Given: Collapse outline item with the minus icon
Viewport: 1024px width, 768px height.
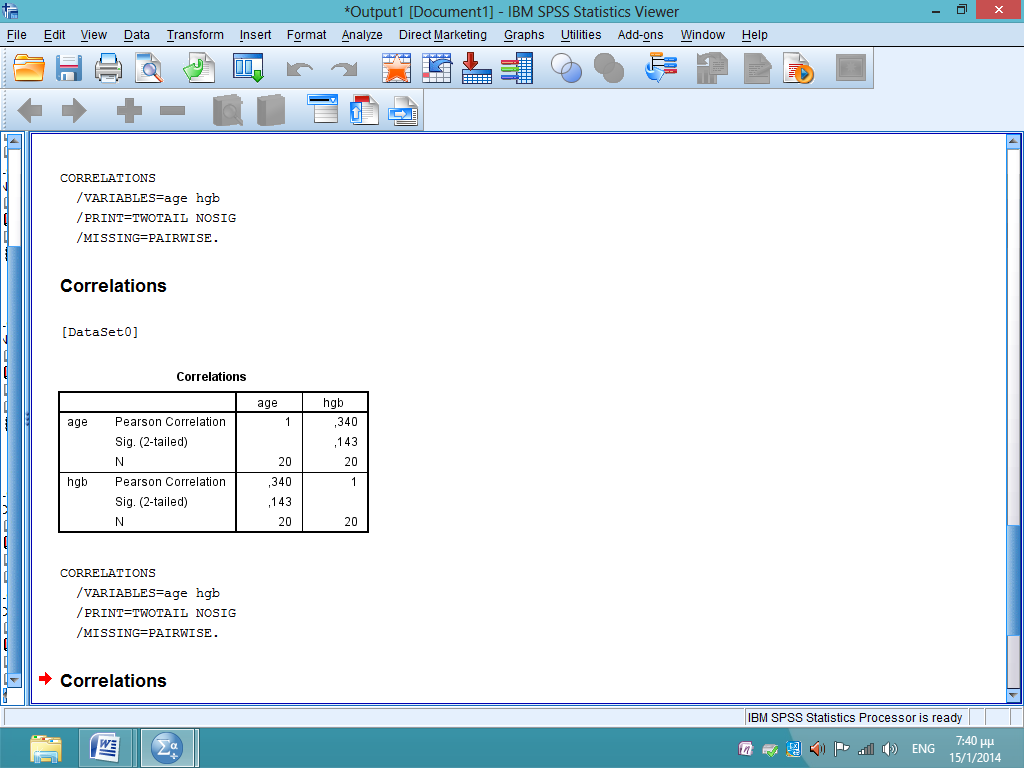Looking at the screenshot, I should point(172,110).
